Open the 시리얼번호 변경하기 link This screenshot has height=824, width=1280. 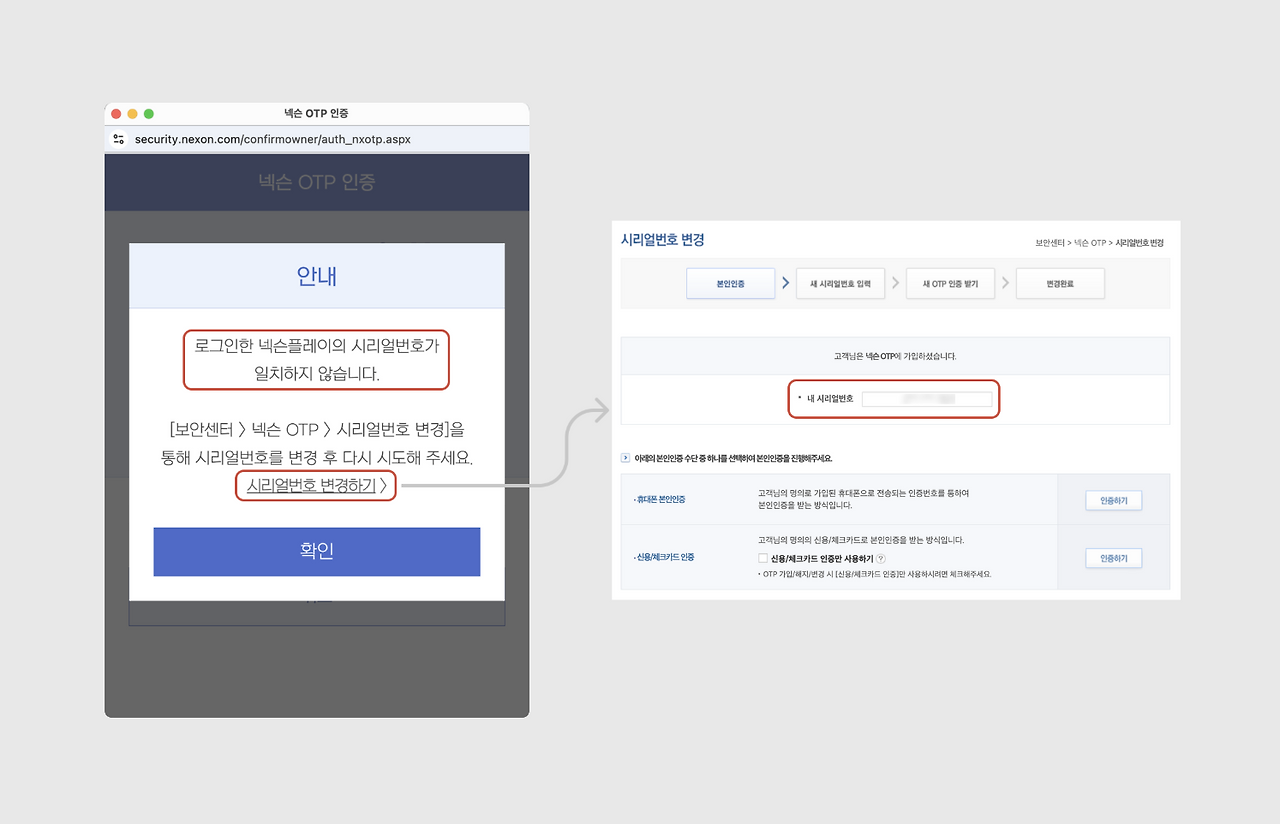pos(316,485)
